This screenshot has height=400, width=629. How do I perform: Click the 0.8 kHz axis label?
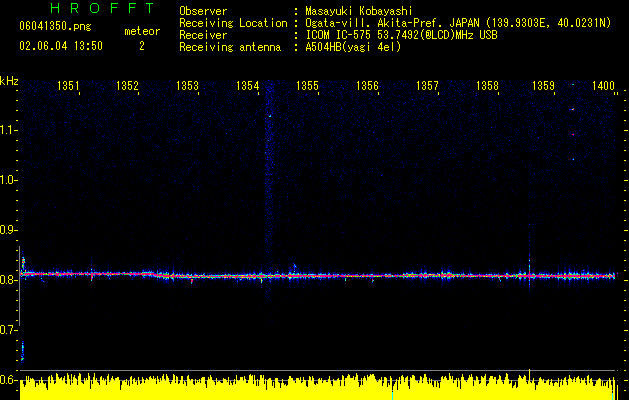(7, 280)
